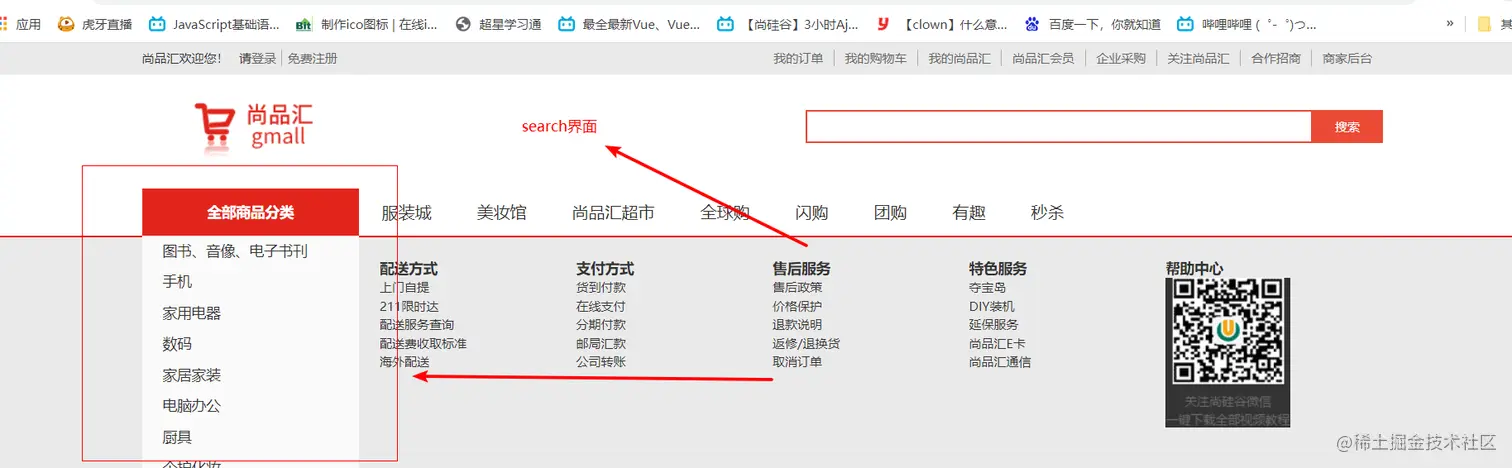Open the 尚硅谷 3小时Aj bookmark
The image size is (1512, 468).
click(x=788, y=24)
